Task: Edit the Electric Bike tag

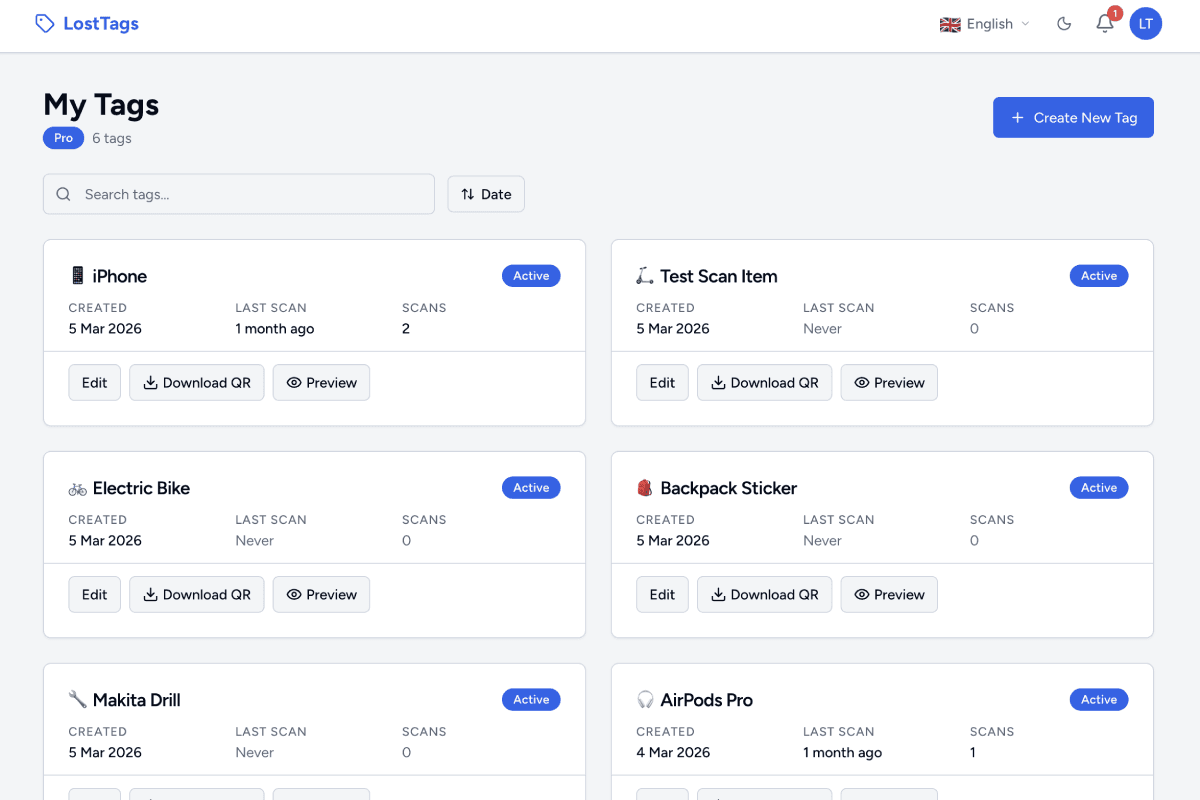Action: click(95, 594)
